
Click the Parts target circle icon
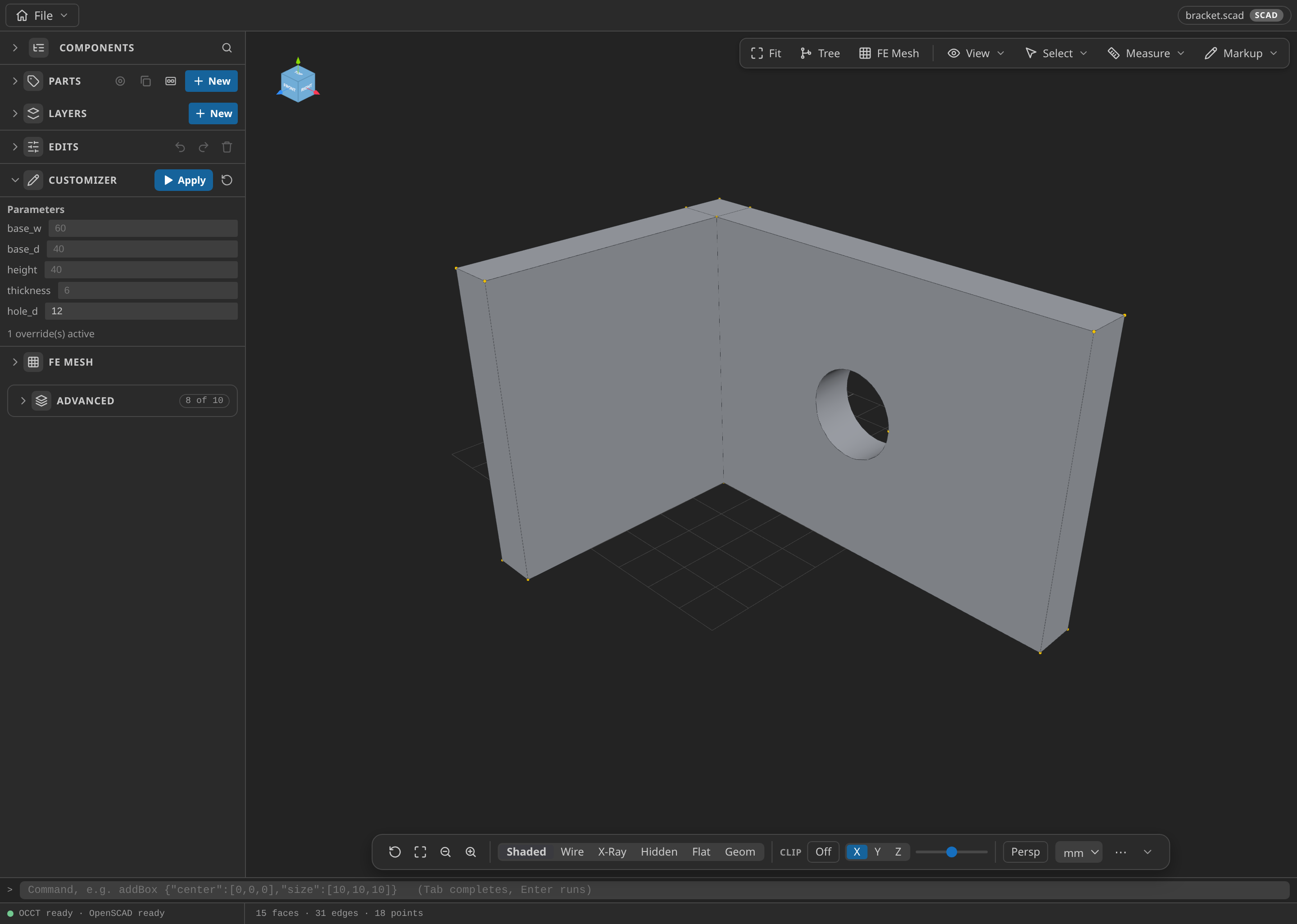coord(120,81)
